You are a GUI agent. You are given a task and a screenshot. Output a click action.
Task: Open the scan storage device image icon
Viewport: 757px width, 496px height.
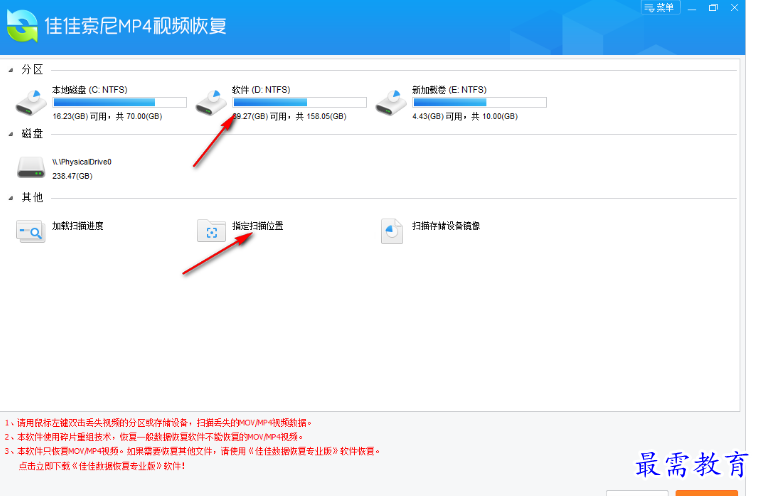point(392,231)
